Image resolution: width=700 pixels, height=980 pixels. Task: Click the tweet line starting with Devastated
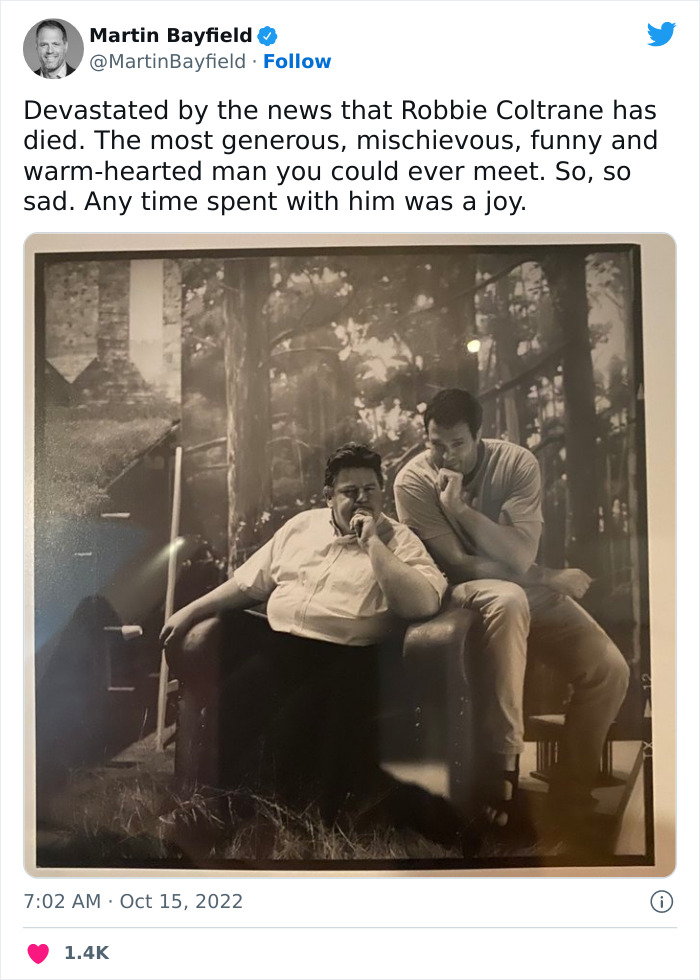click(x=340, y=110)
